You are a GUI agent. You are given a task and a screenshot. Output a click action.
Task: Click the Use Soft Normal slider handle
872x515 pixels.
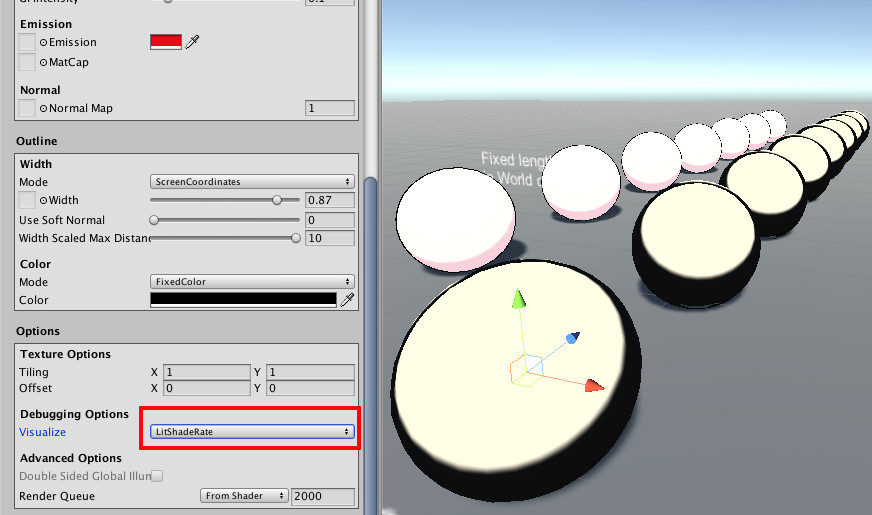[x=154, y=220]
